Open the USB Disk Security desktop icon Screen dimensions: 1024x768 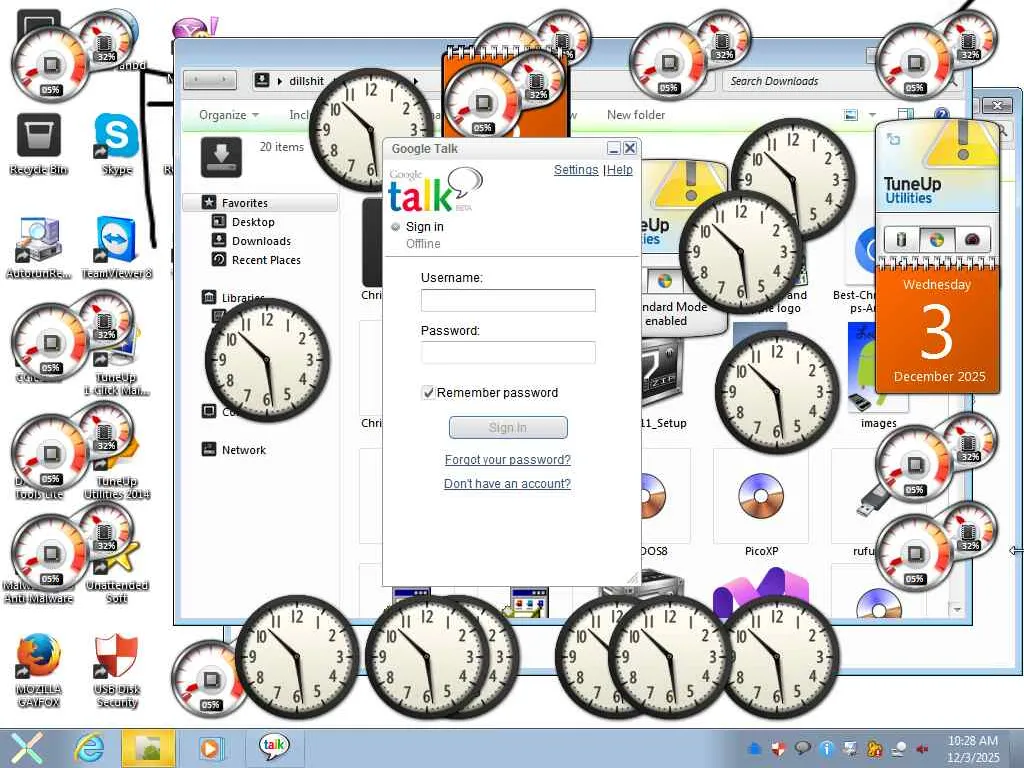pos(117,671)
